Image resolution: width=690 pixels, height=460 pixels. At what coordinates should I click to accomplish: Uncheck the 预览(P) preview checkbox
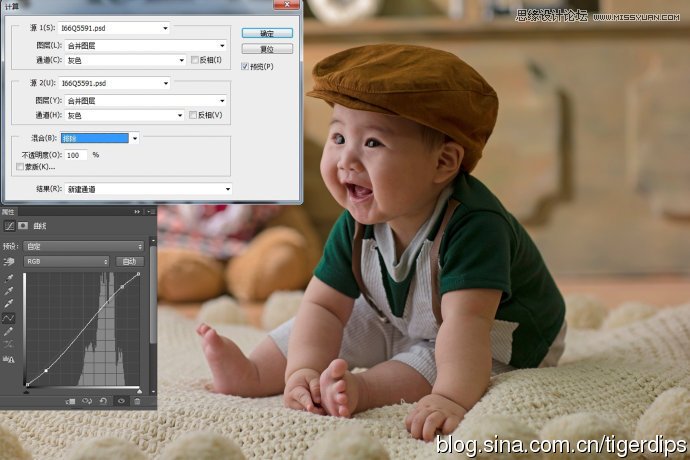click(x=245, y=66)
